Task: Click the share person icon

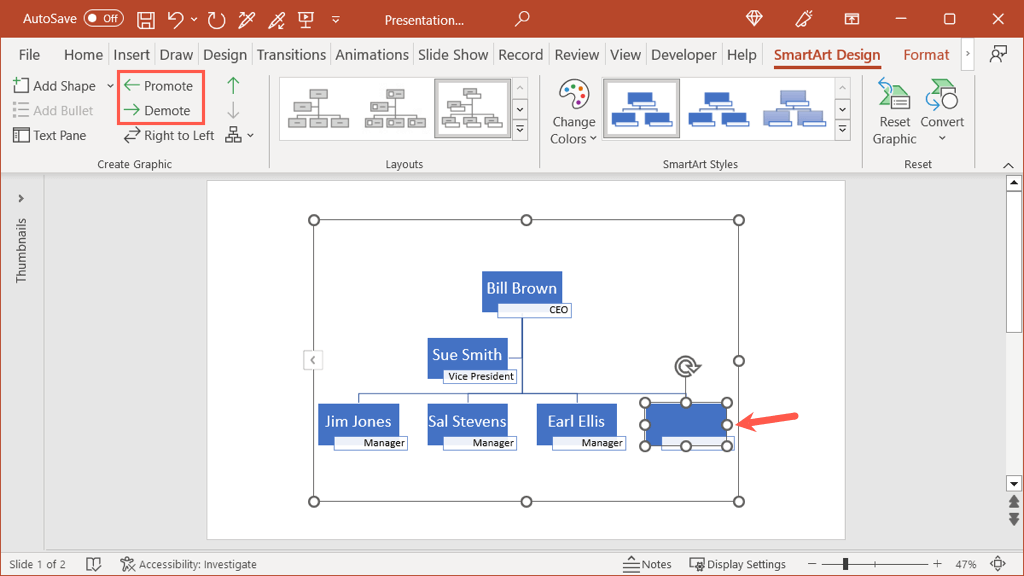Action: tap(998, 54)
